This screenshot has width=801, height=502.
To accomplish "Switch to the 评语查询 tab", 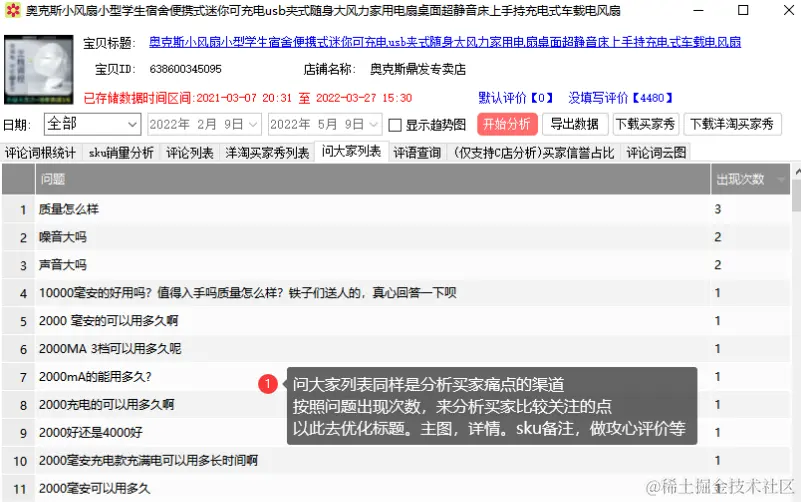I will (417, 153).
